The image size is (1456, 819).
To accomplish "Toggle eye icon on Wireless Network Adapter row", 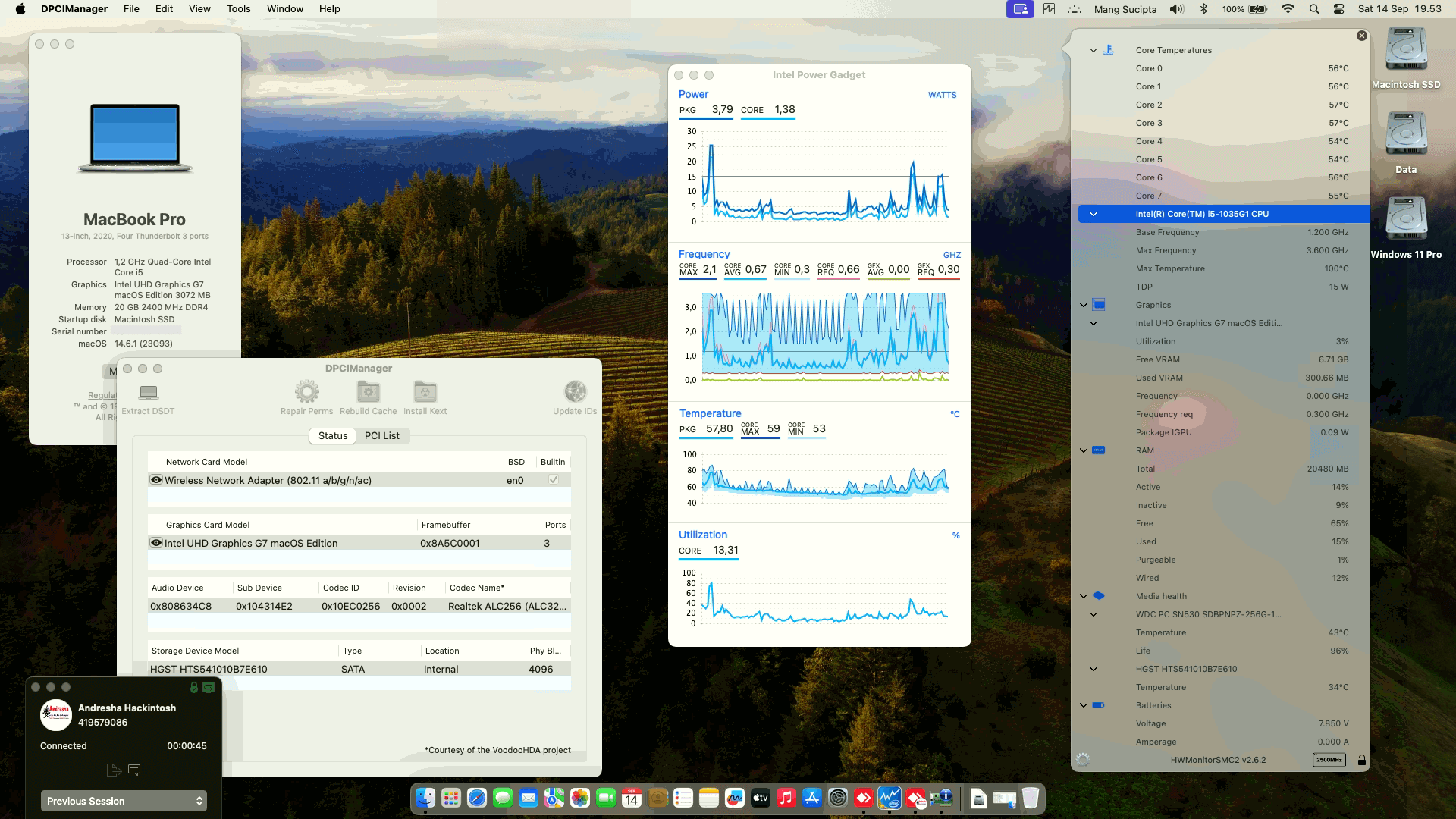I will [156, 480].
